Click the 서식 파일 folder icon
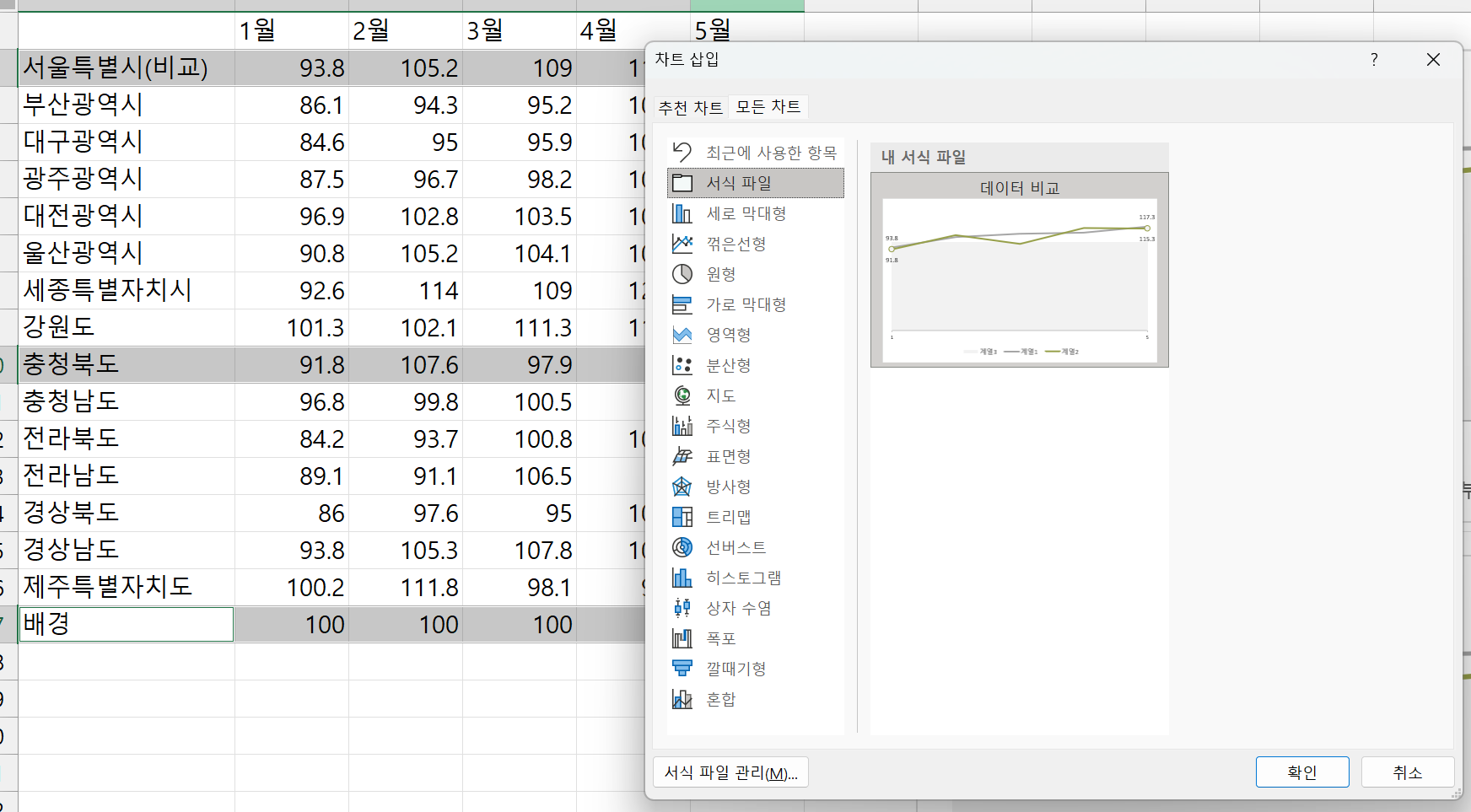Image resolution: width=1471 pixels, height=812 pixels. coord(682,183)
